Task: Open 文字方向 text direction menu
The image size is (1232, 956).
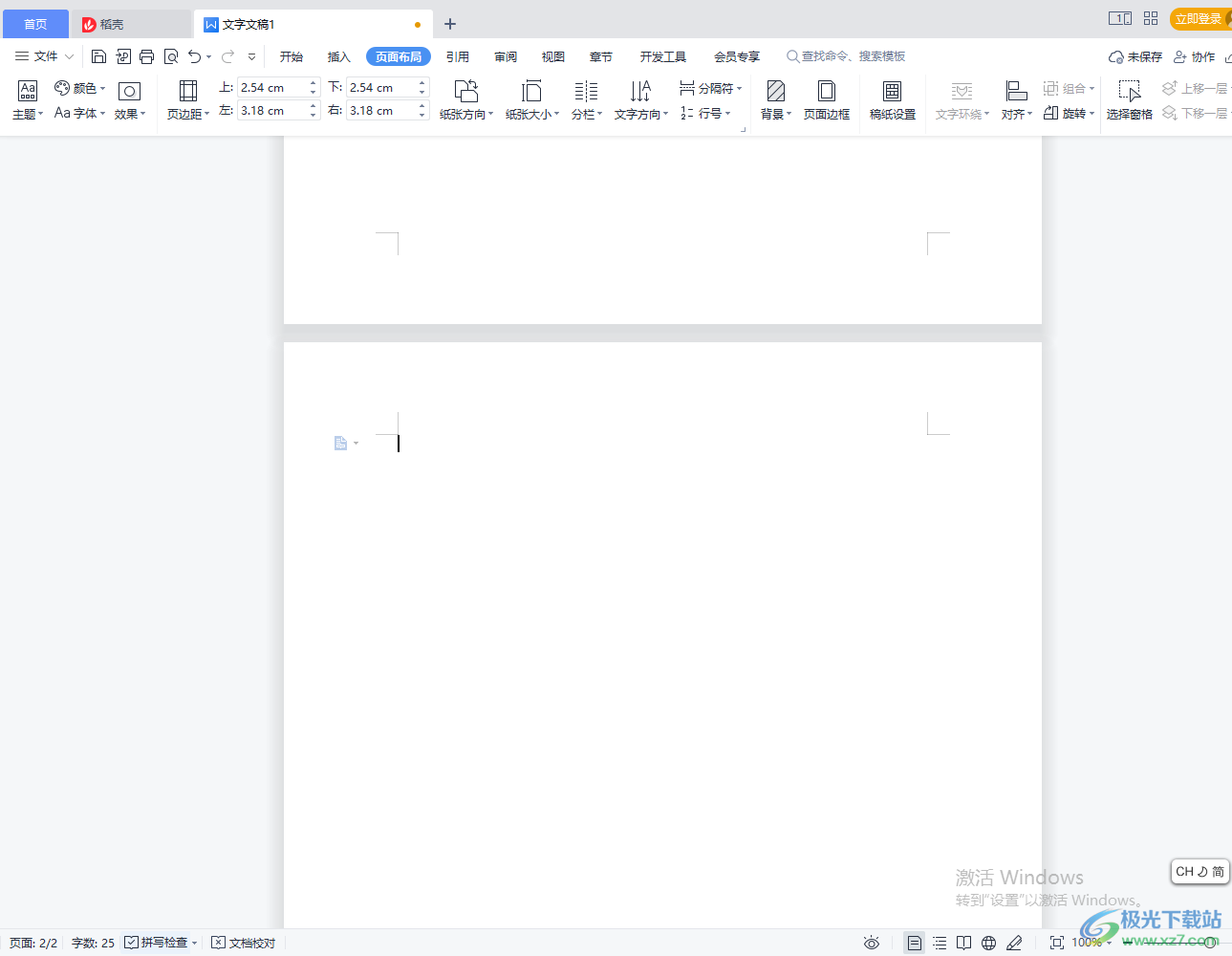Action: (x=641, y=100)
